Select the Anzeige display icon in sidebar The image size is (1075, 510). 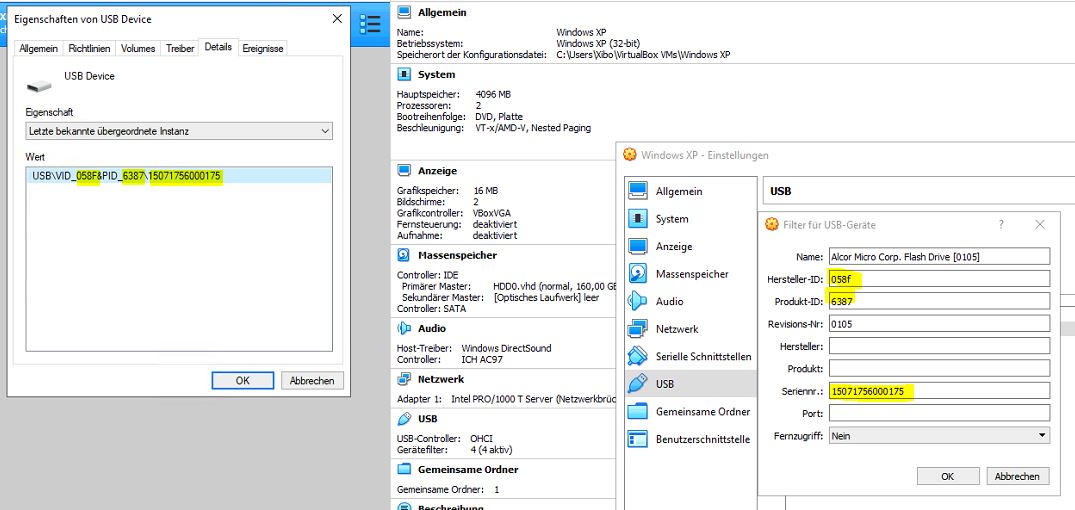tap(637, 246)
